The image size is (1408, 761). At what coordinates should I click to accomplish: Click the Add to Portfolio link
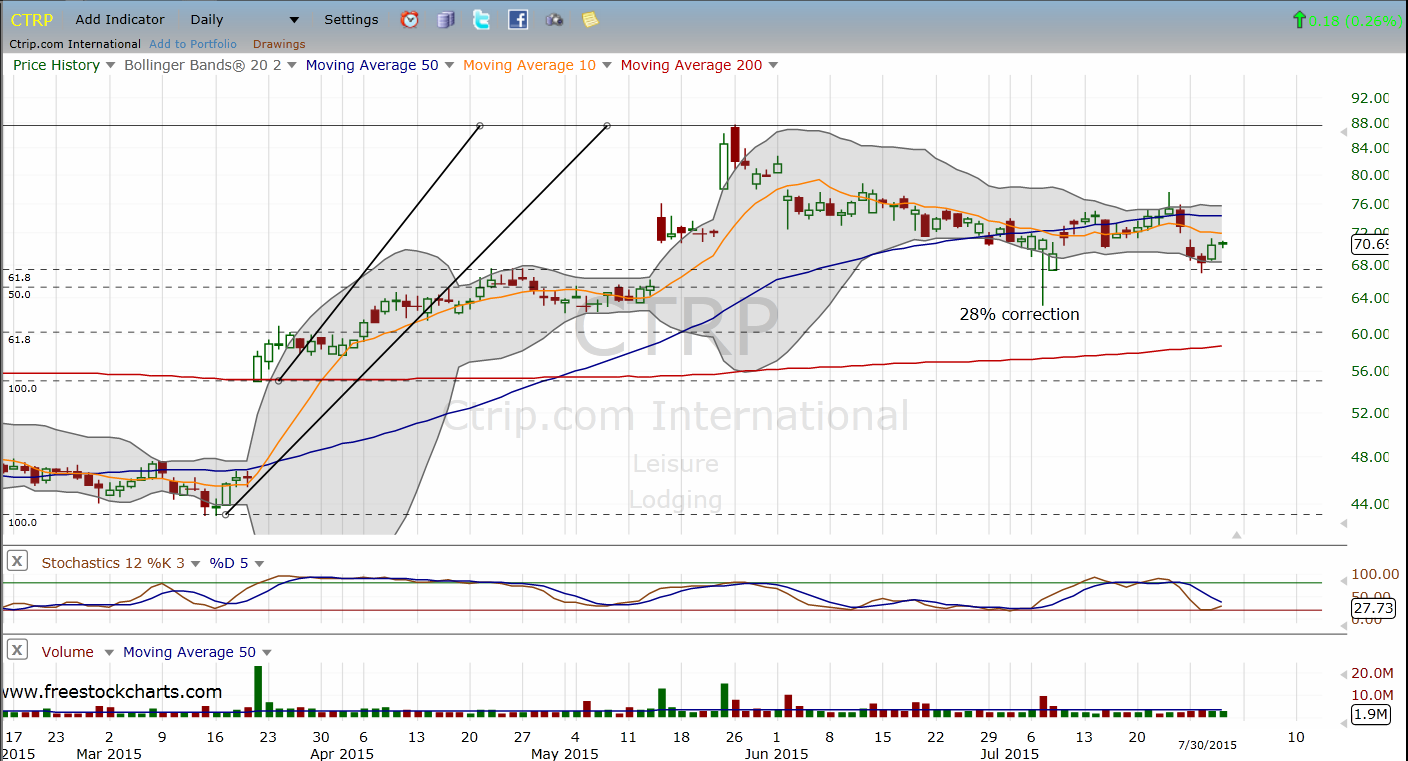[193, 44]
